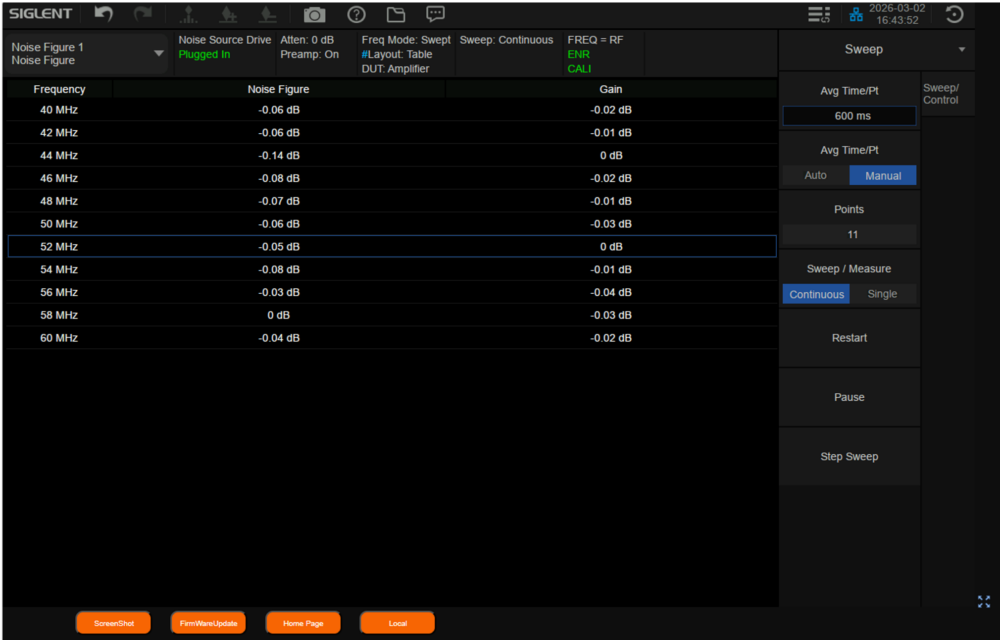Select the Sweep/Control side tab
Viewport: 1000px width, 640px height.
[941, 94]
